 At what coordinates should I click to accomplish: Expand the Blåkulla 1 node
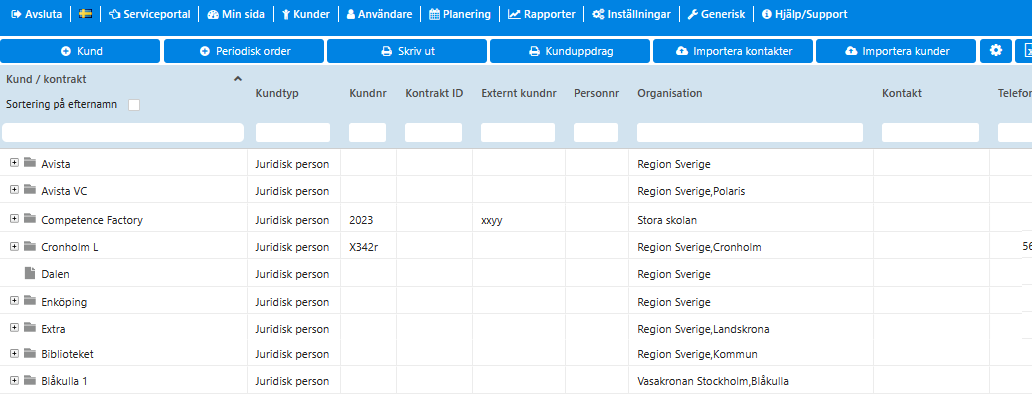tap(14, 380)
